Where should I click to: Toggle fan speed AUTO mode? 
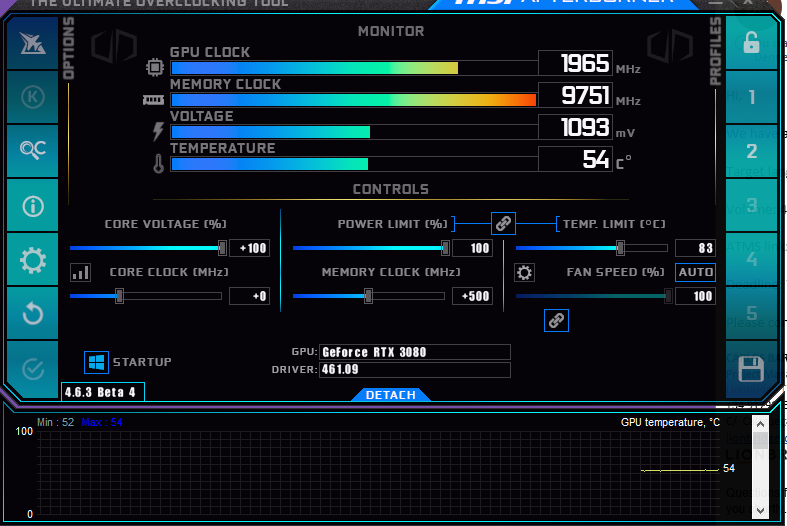click(695, 272)
